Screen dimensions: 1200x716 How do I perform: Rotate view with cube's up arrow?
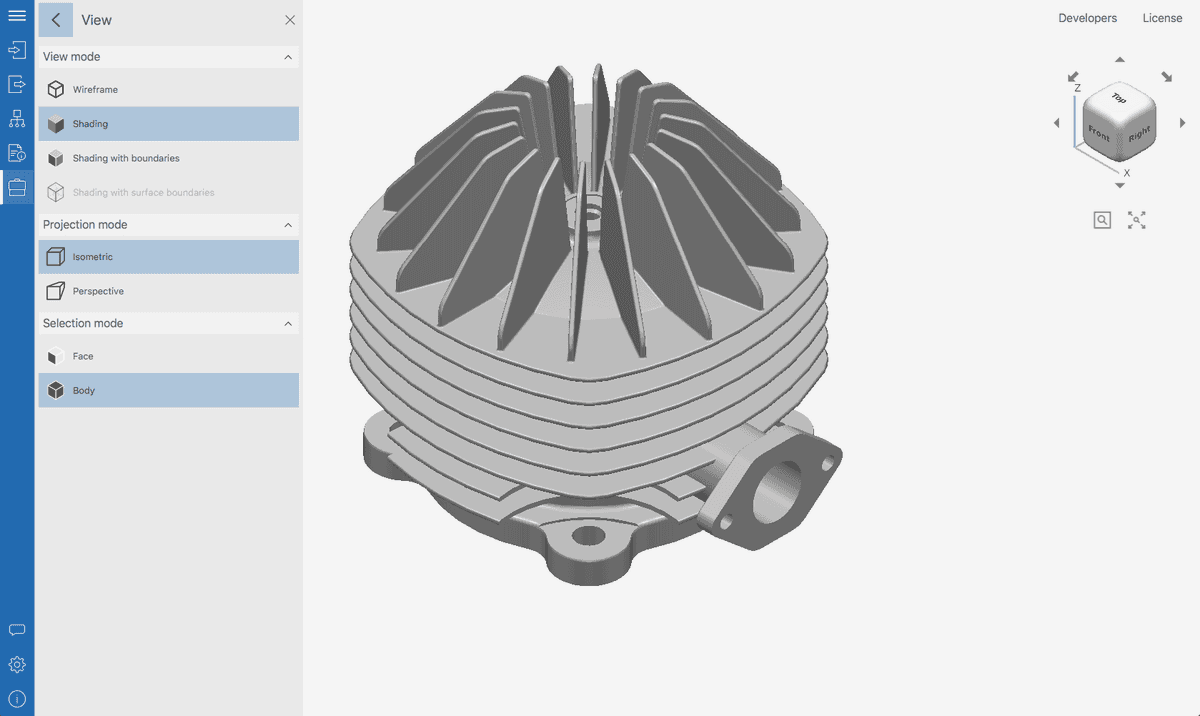tap(1120, 60)
